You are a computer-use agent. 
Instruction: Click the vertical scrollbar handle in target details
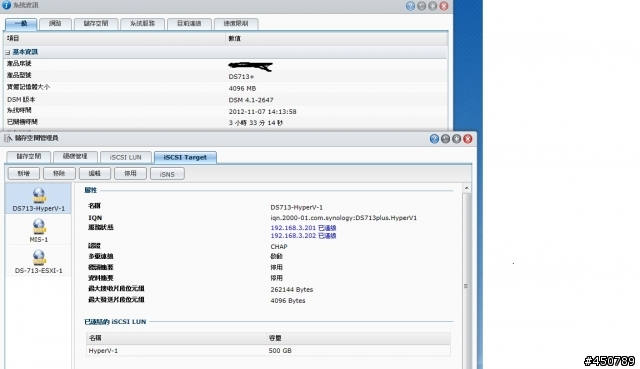[466, 286]
